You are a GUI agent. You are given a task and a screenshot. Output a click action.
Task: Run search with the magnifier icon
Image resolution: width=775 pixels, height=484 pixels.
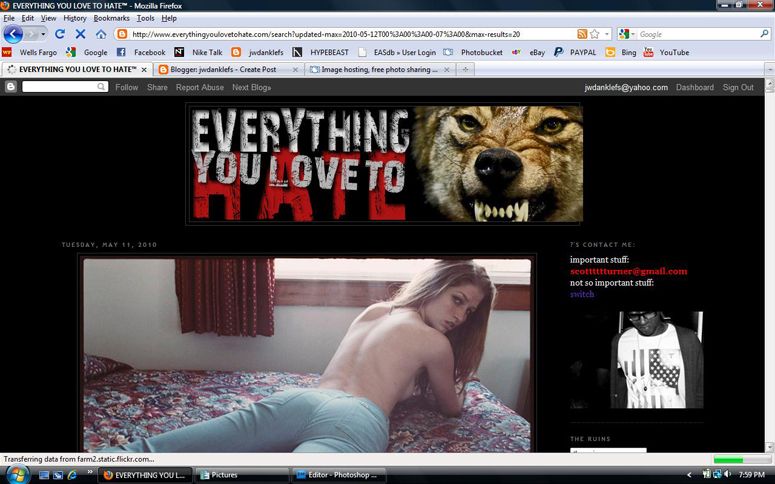764,34
